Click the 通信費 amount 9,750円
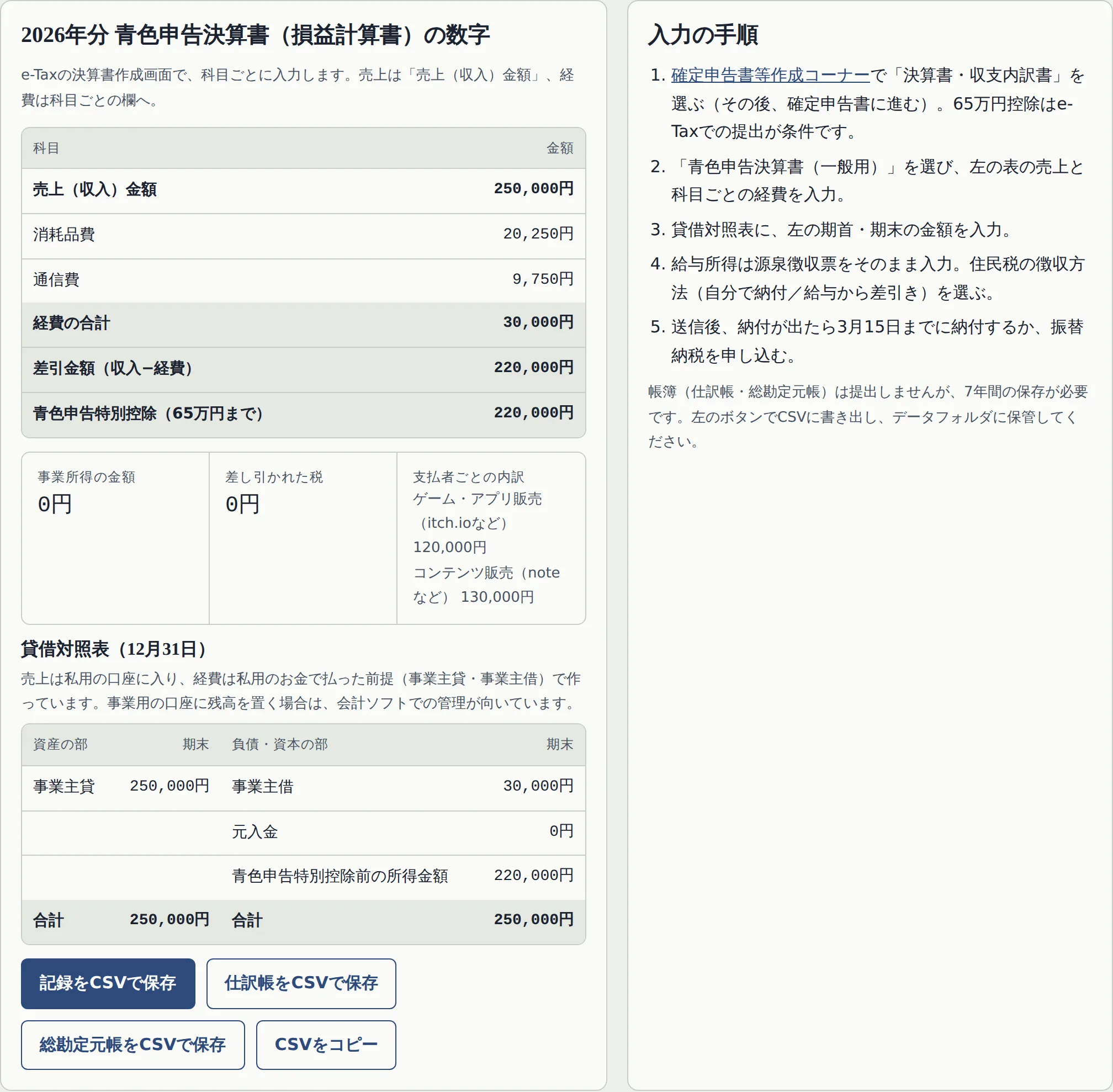Viewport: 1113px width, 1092px height. point(543,279)
